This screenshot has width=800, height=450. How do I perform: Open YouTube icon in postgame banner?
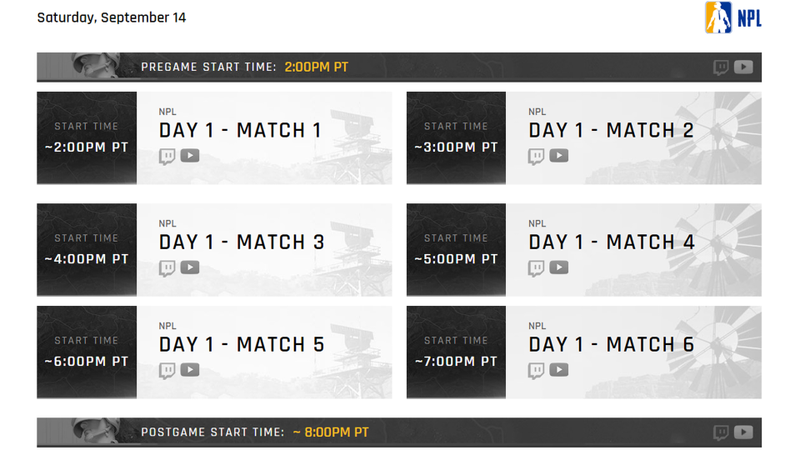(743, 432)
